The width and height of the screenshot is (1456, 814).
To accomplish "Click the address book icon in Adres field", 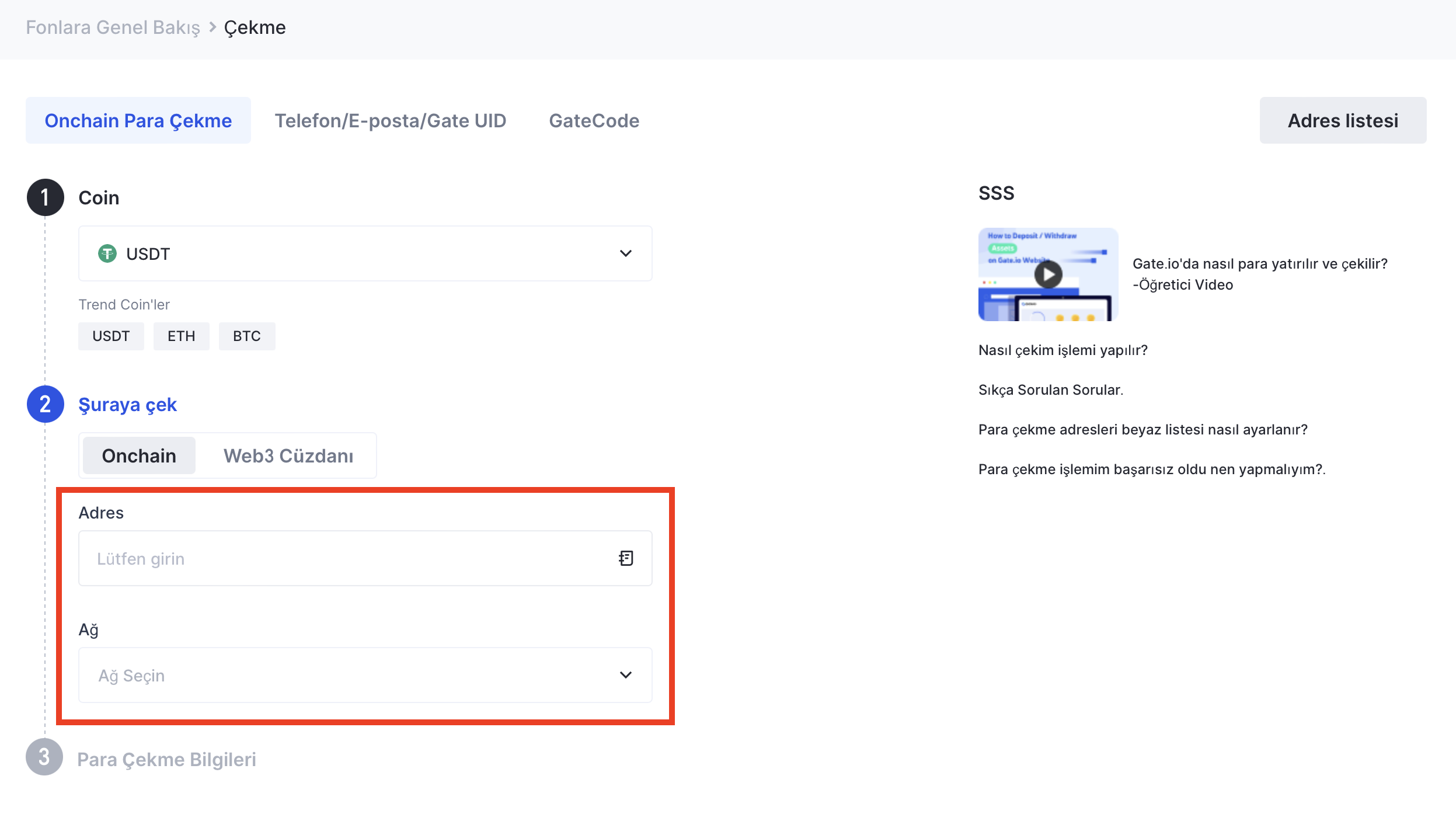I will coord(626,558).
